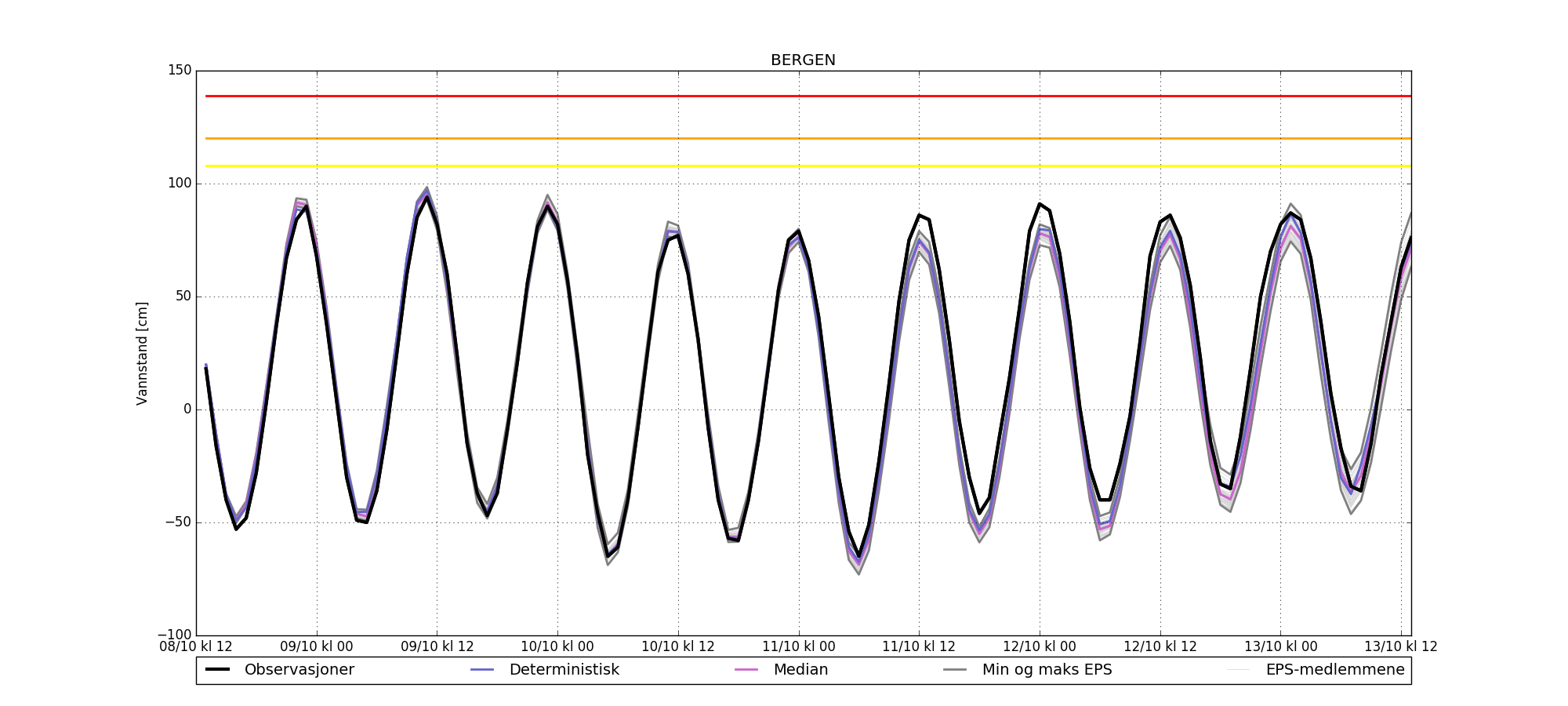Viewport: 1568px width, 706px height.
Task: Click the x-axis label 10/10 kl 00
Action: (x=557, y=647)
